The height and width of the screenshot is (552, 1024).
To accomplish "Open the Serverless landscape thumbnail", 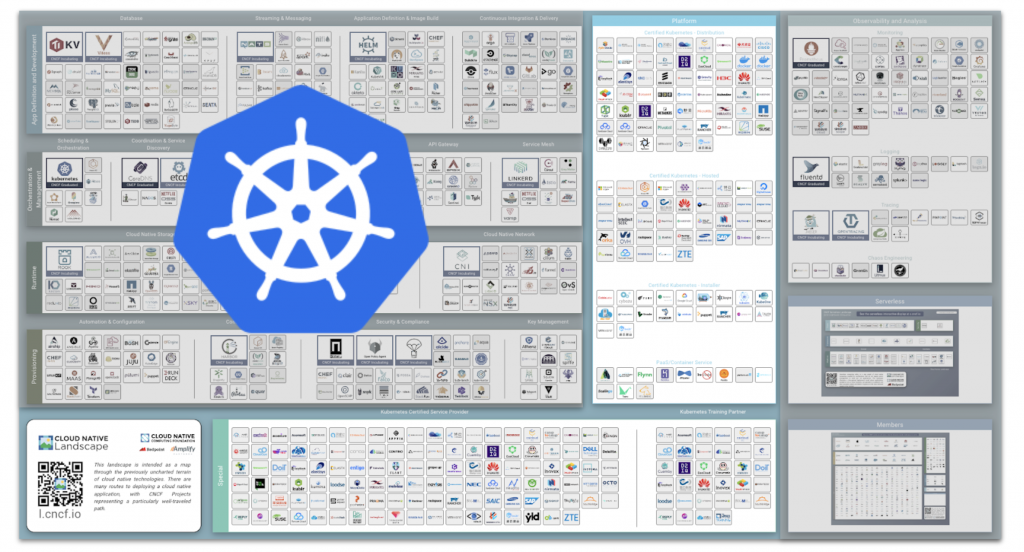I will [x=889, y=353].
